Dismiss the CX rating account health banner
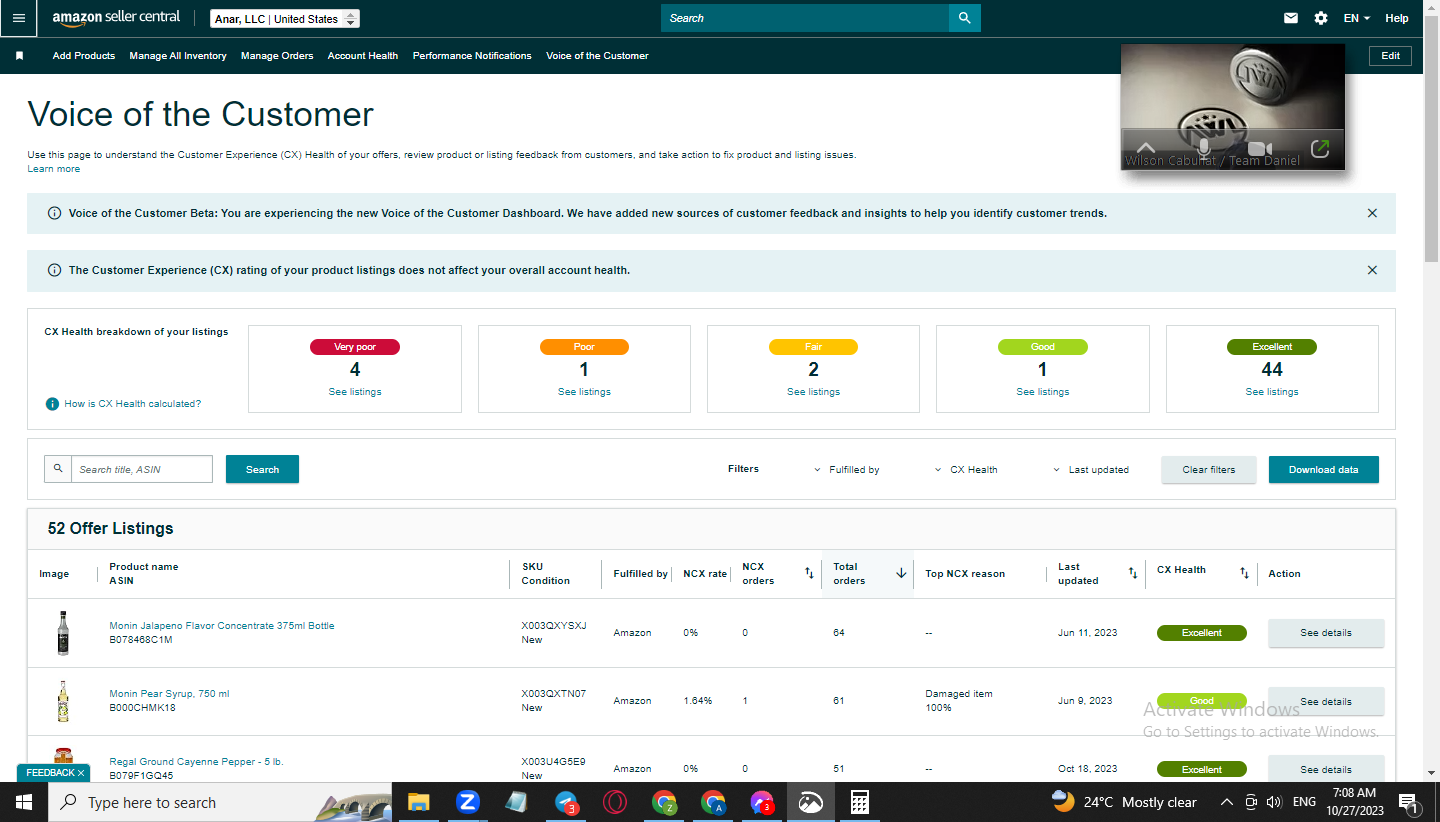Image resolution: width=1440 pixels, height=822 pixels. [x=1372, y=270]
